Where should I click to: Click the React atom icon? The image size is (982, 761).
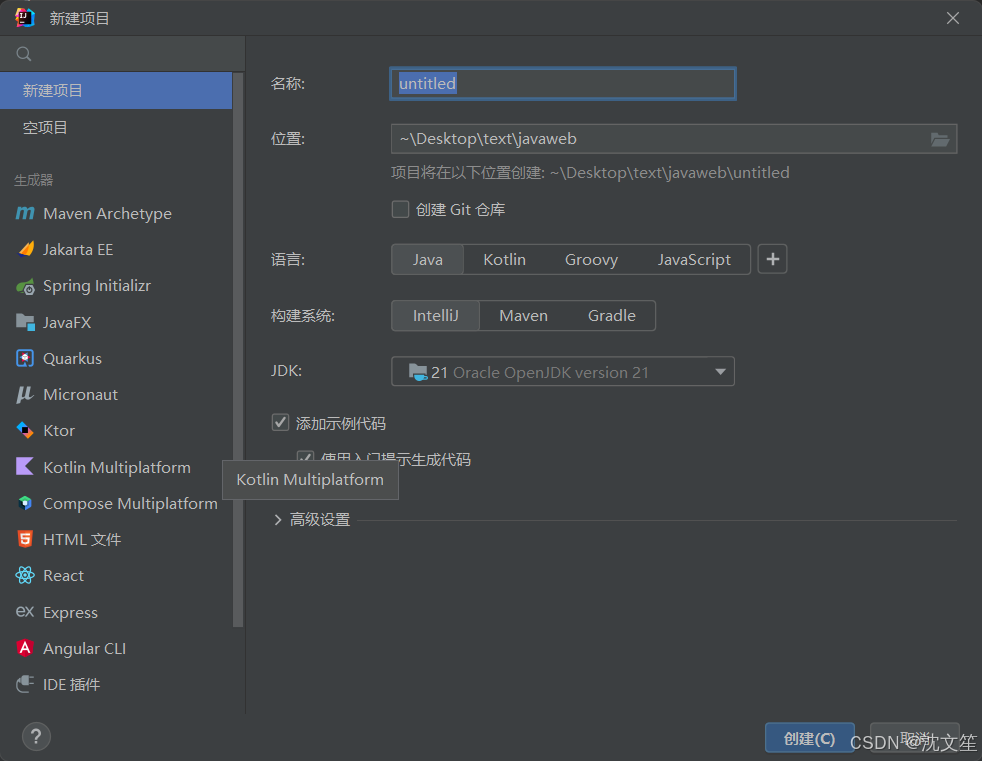coord(24,575)
